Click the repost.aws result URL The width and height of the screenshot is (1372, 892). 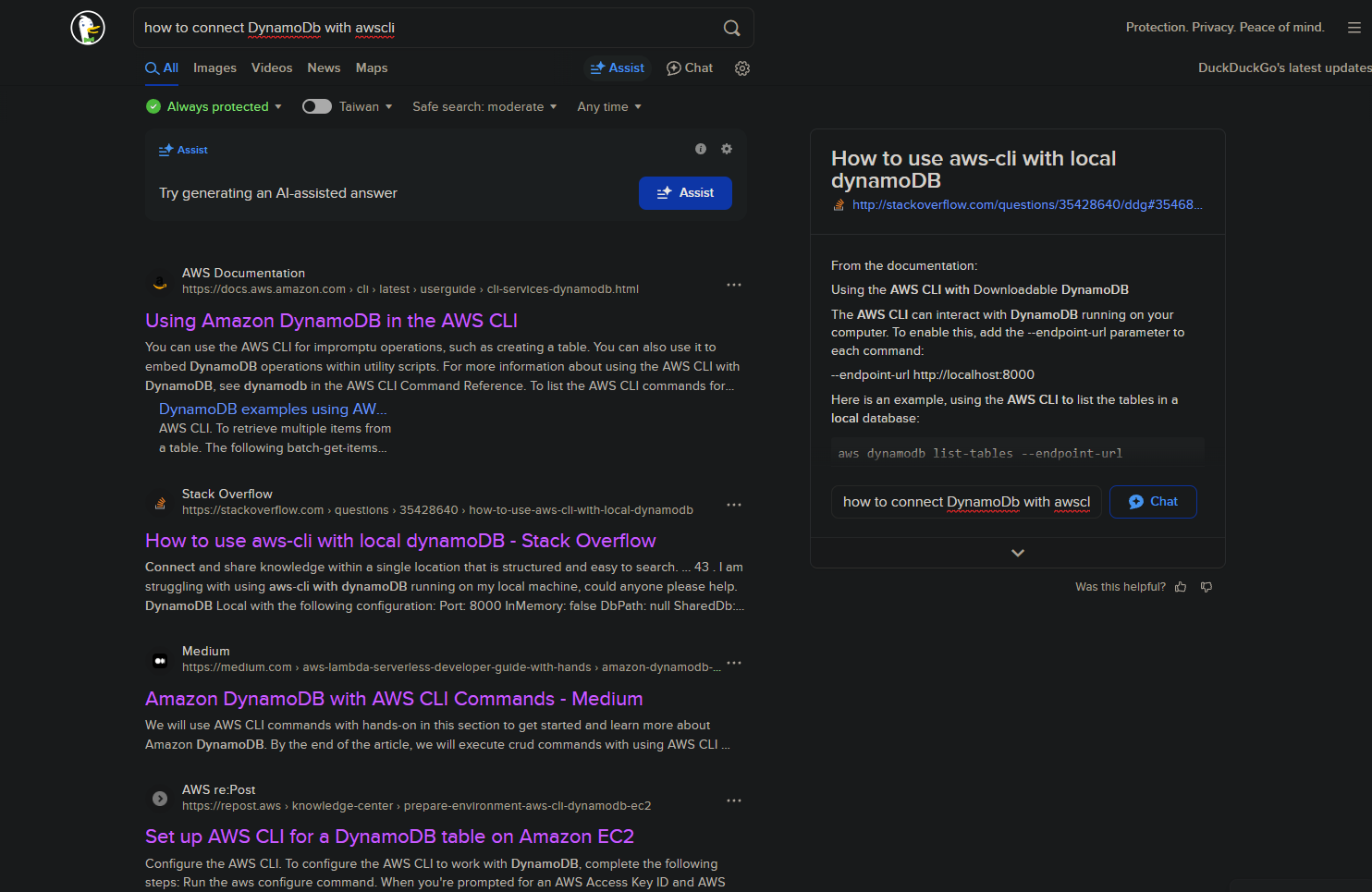[x=416, y=806]
